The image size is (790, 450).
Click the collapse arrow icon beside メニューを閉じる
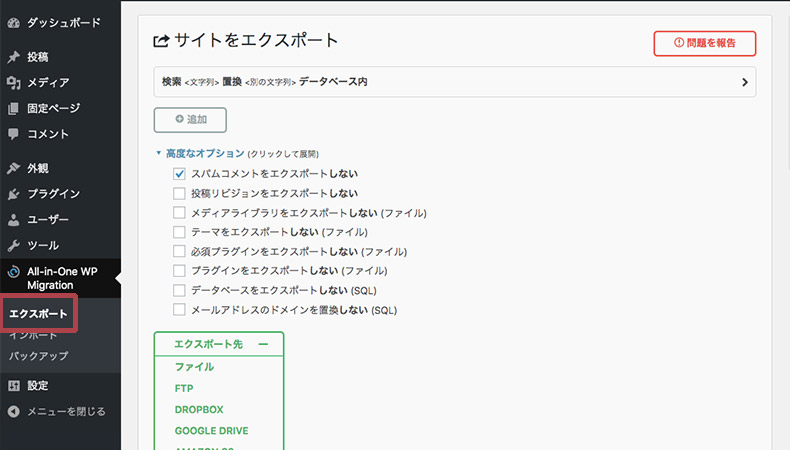pos(14,412)
